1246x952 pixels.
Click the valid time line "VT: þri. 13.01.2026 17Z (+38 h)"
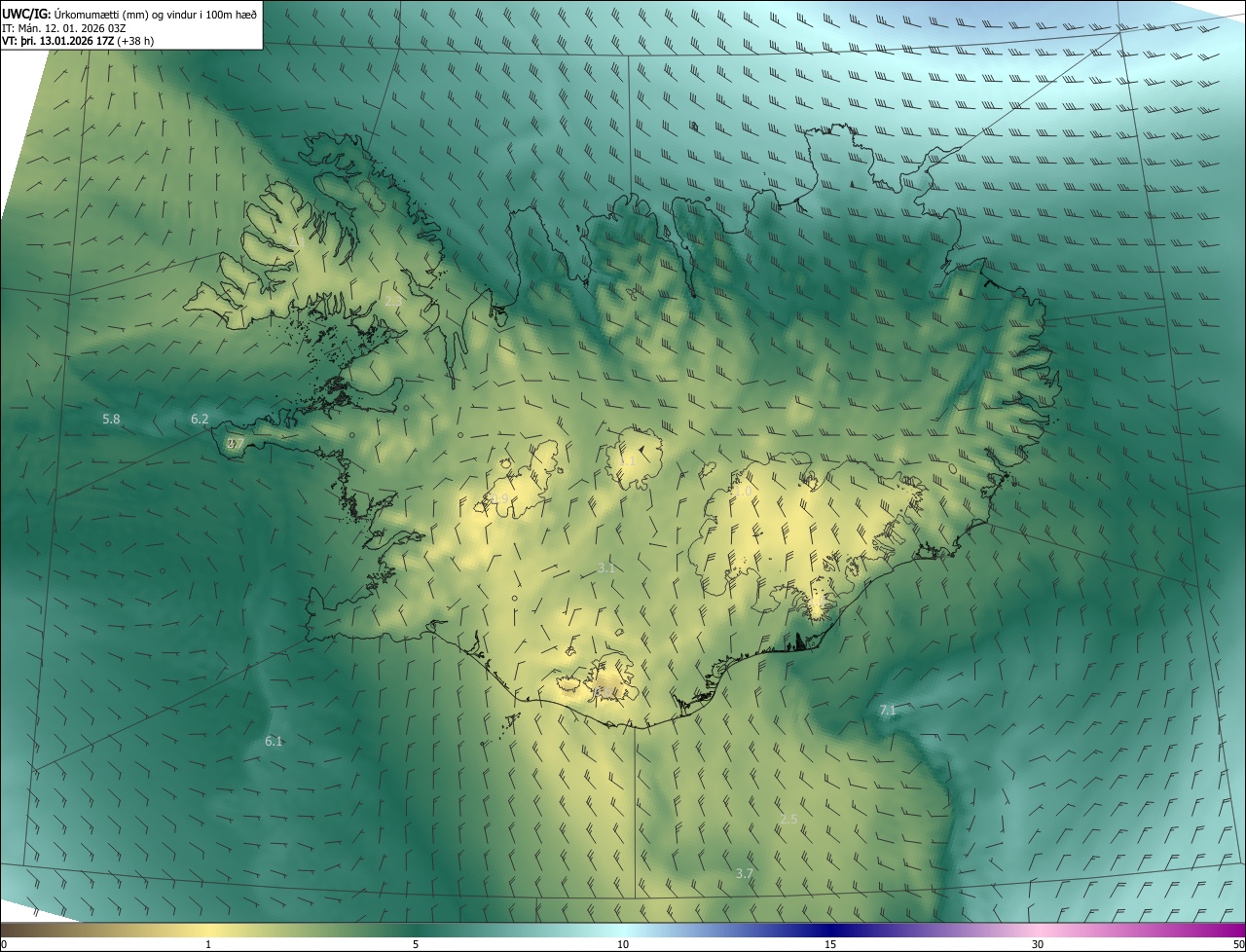(78, 41)
